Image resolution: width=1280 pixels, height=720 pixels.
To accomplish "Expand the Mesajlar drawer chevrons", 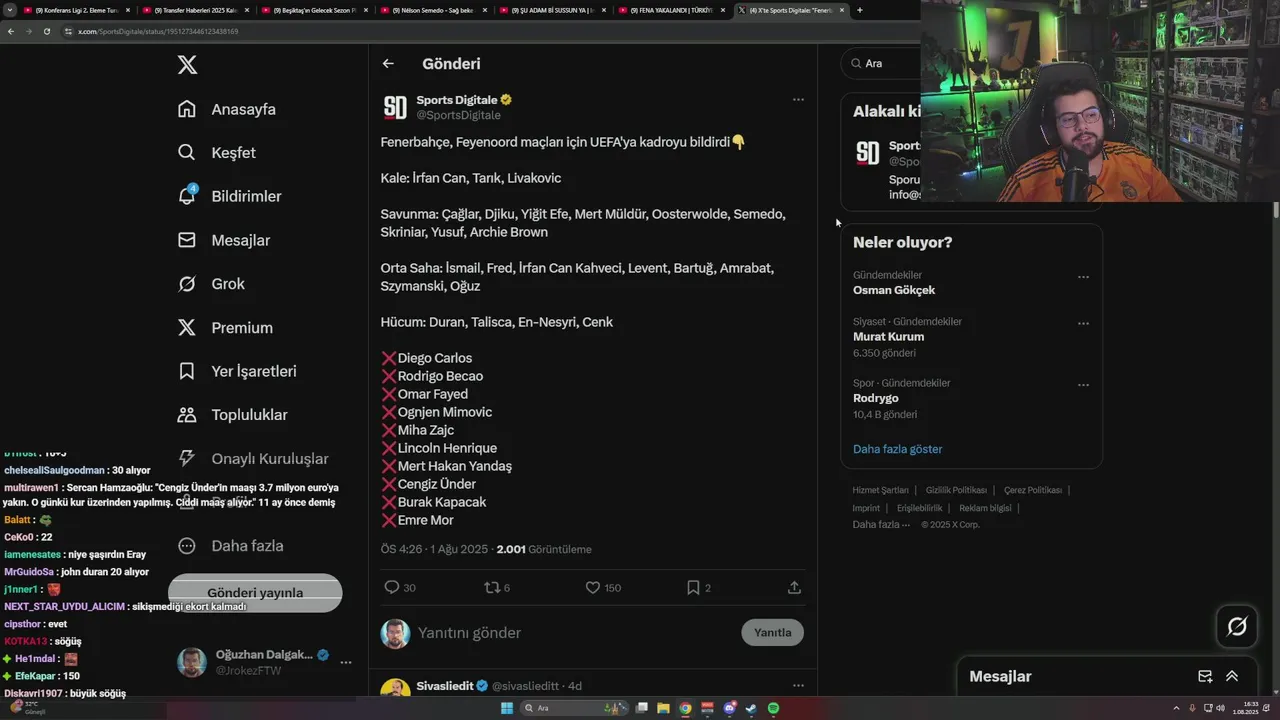I will 1232,677.
